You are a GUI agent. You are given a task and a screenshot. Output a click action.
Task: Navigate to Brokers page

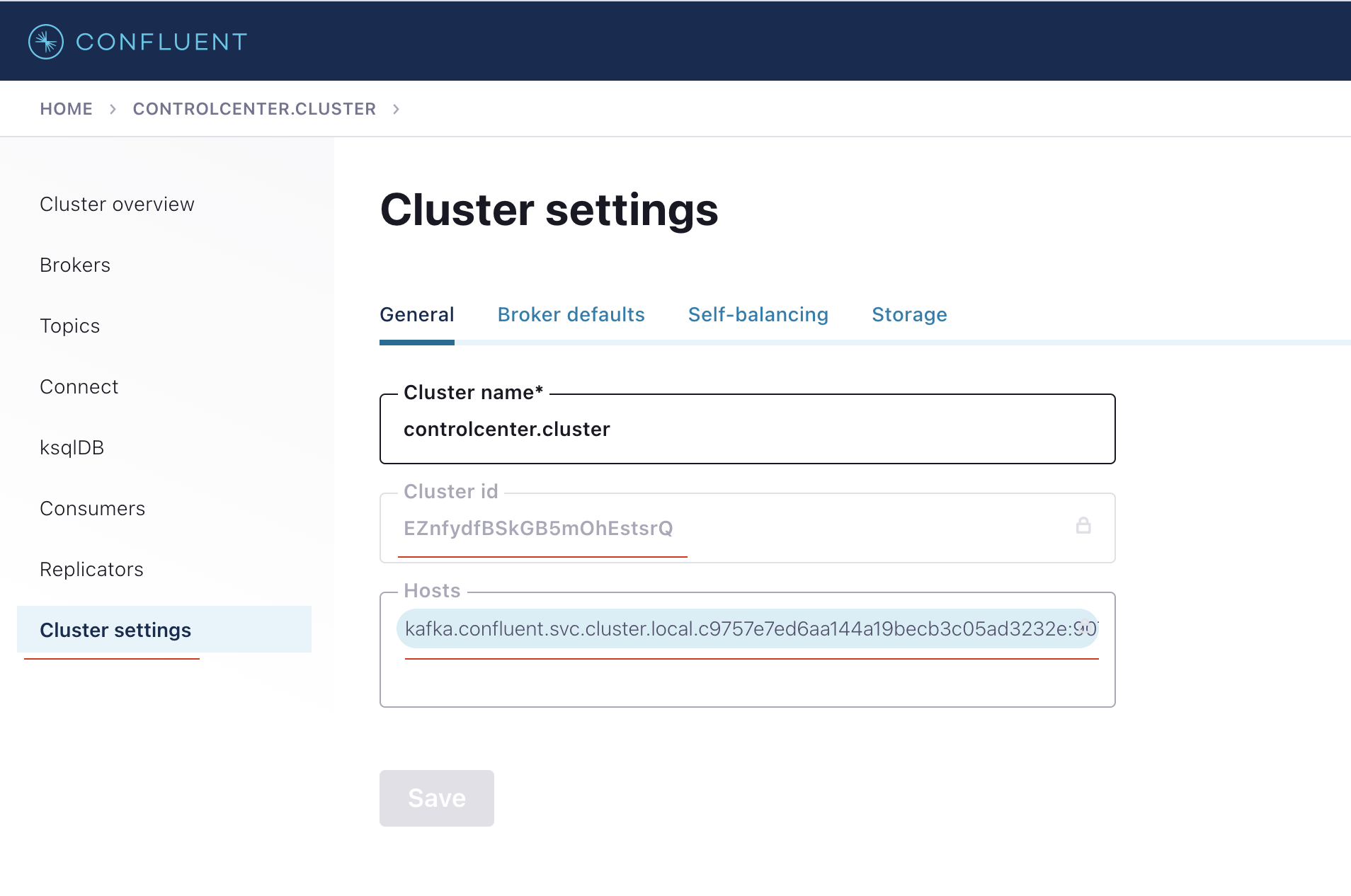coord(75,265)
